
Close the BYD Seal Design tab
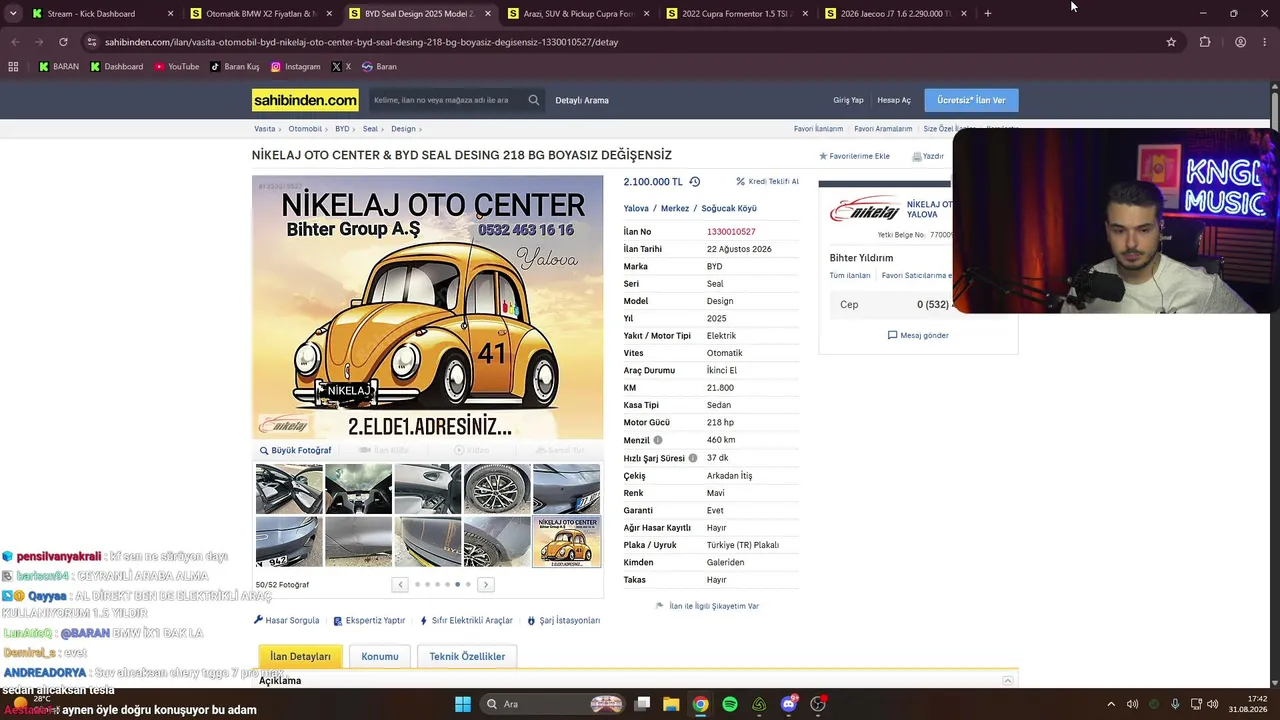click(488, 14)
